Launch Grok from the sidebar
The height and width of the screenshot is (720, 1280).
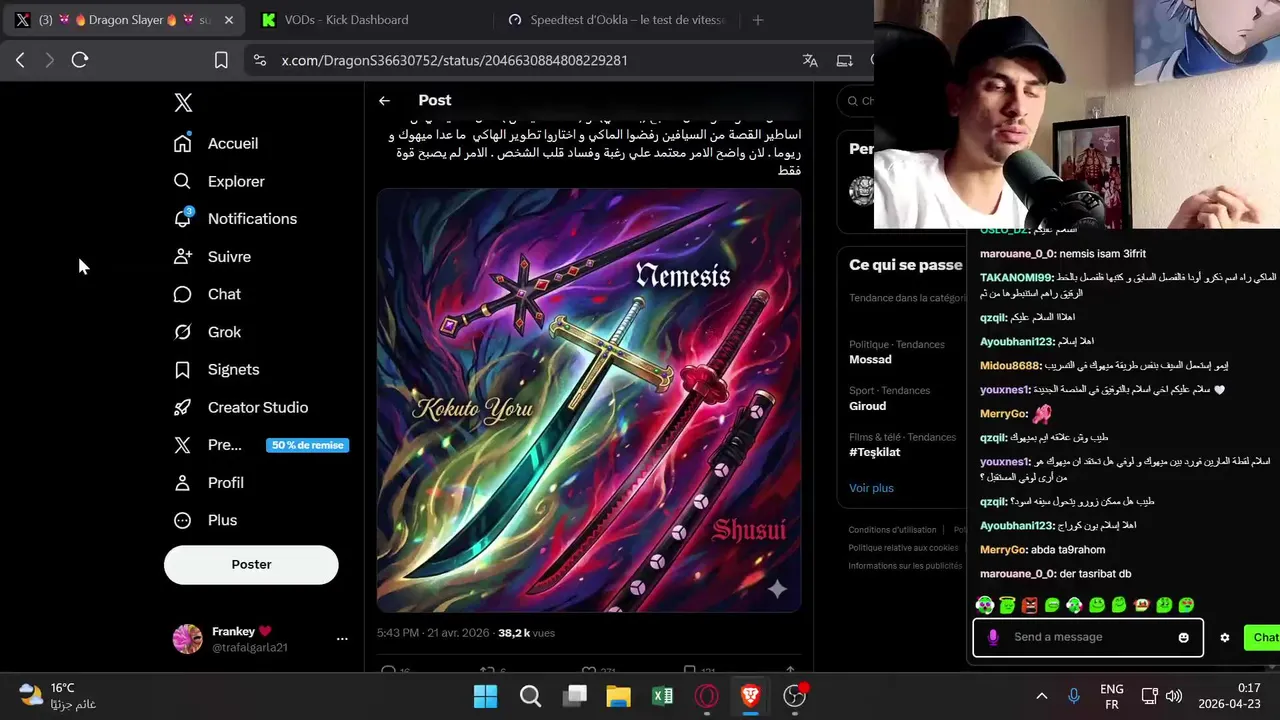pyautogui.click(x=207, y=332)
